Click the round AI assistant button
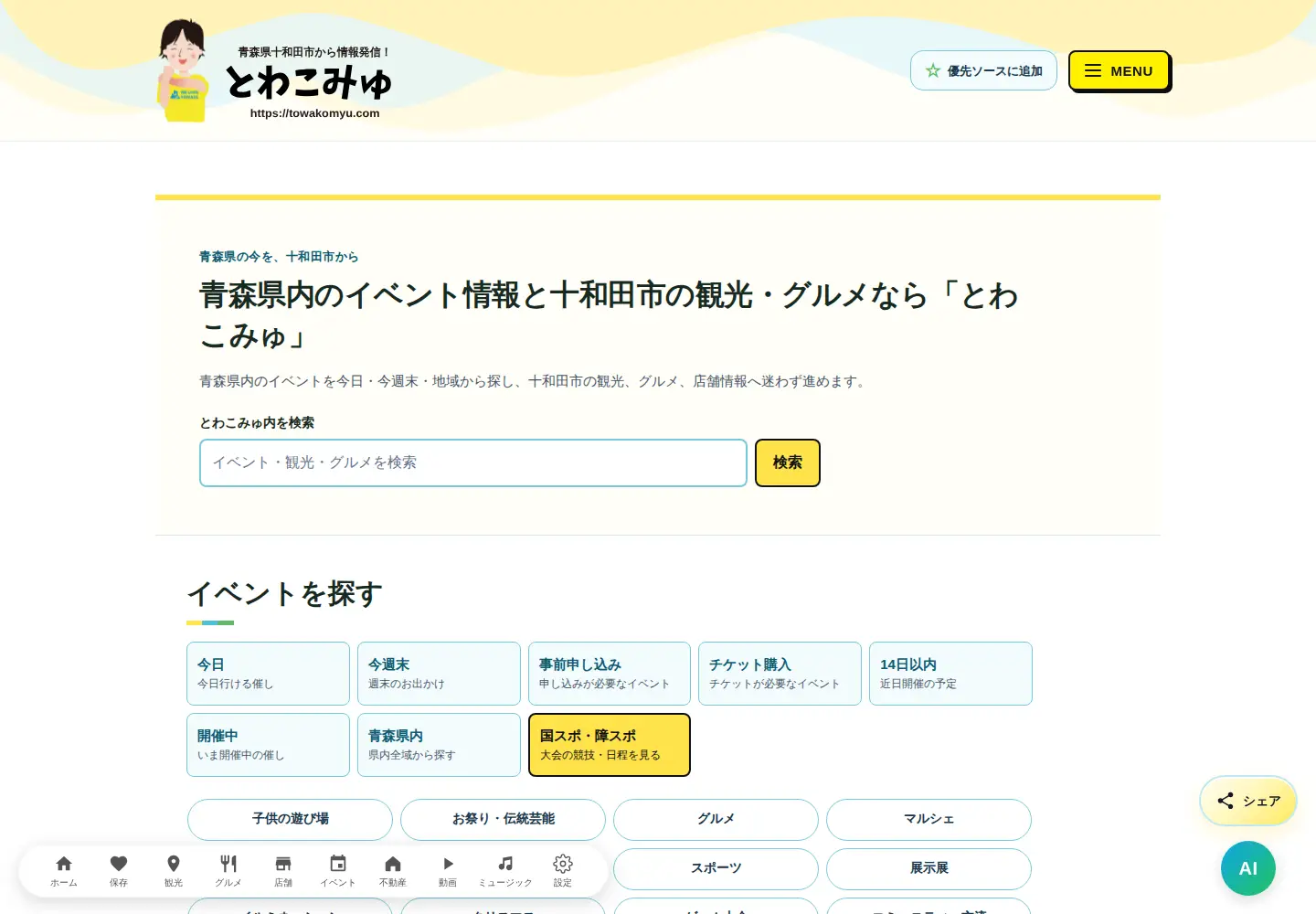1316x914 pixels. pos(1248,868)
